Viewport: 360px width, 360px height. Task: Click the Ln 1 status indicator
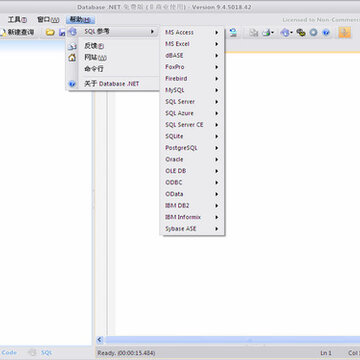(x=326, y=353)
